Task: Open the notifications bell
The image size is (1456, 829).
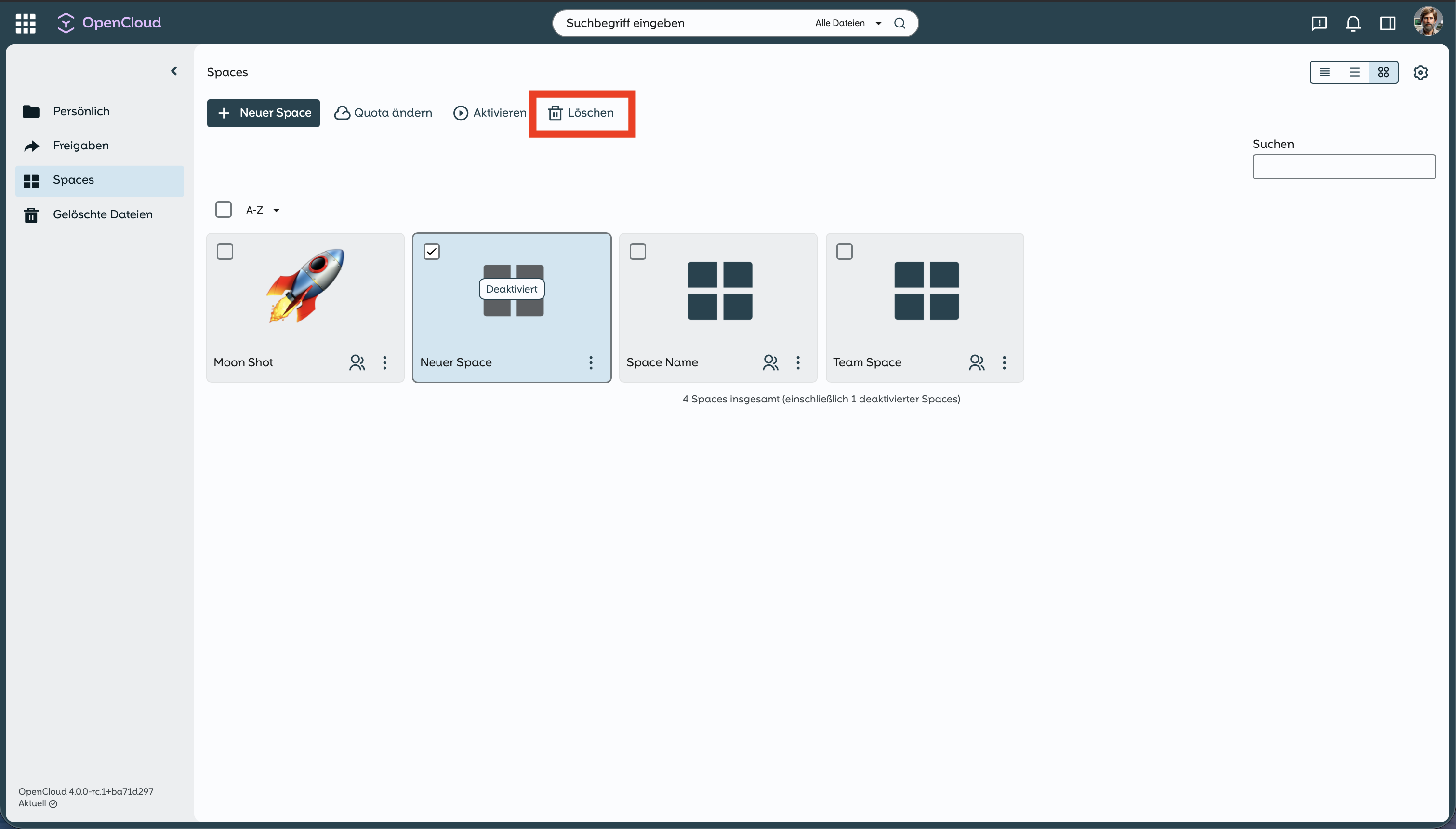Action: (x=1352, y=23)
